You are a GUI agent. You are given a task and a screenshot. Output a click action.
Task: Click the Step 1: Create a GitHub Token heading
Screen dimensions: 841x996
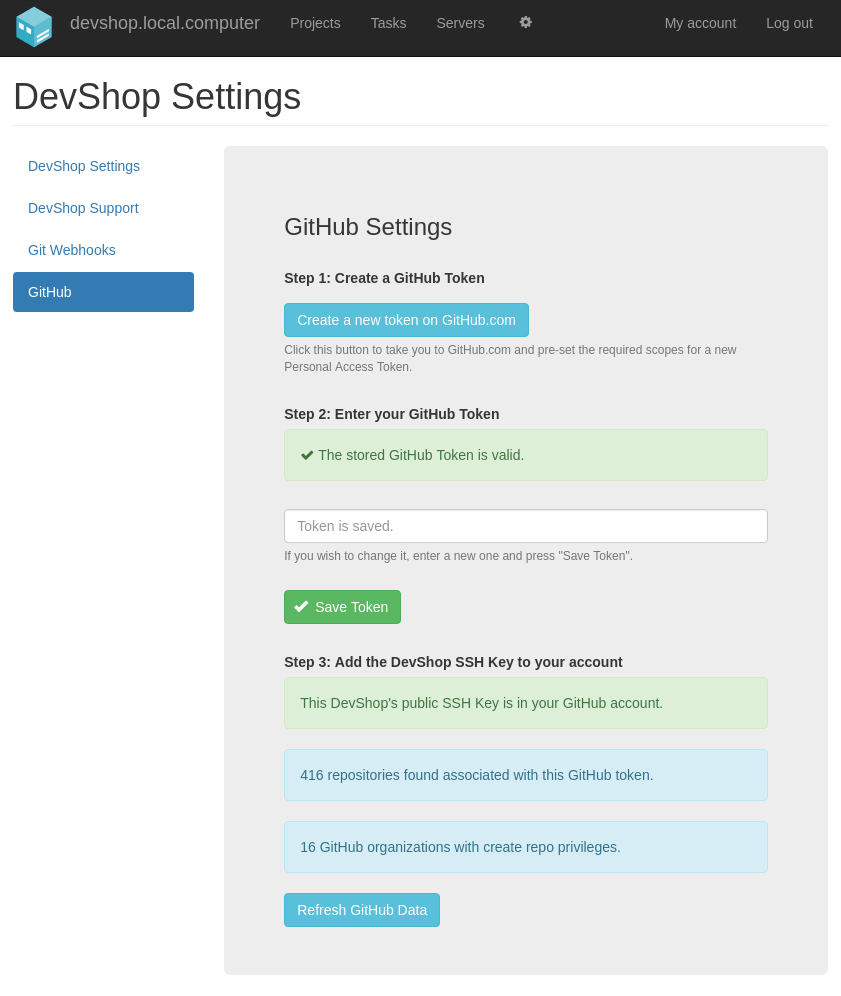(x=384, y=278)
